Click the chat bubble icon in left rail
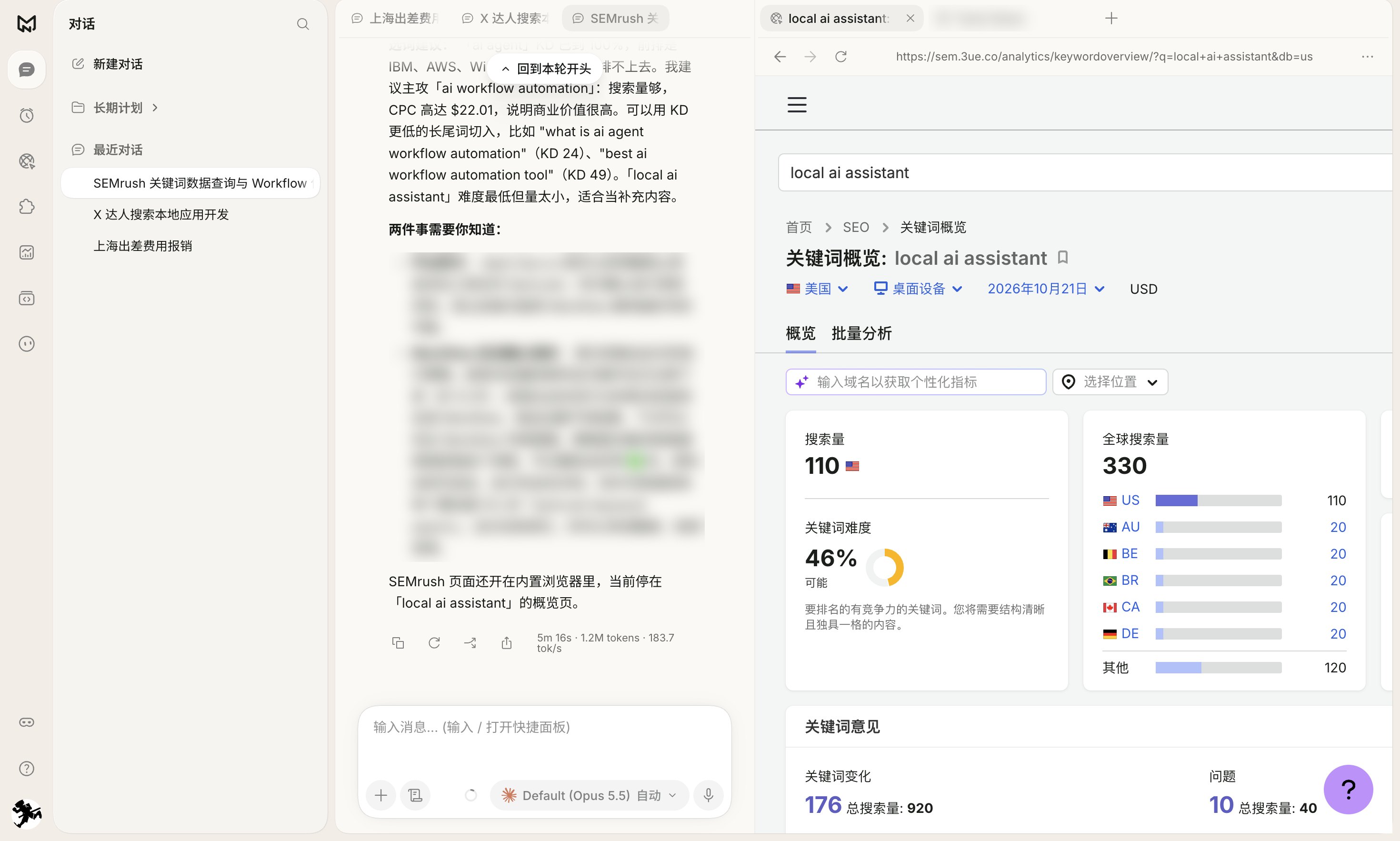 point(27,70)
